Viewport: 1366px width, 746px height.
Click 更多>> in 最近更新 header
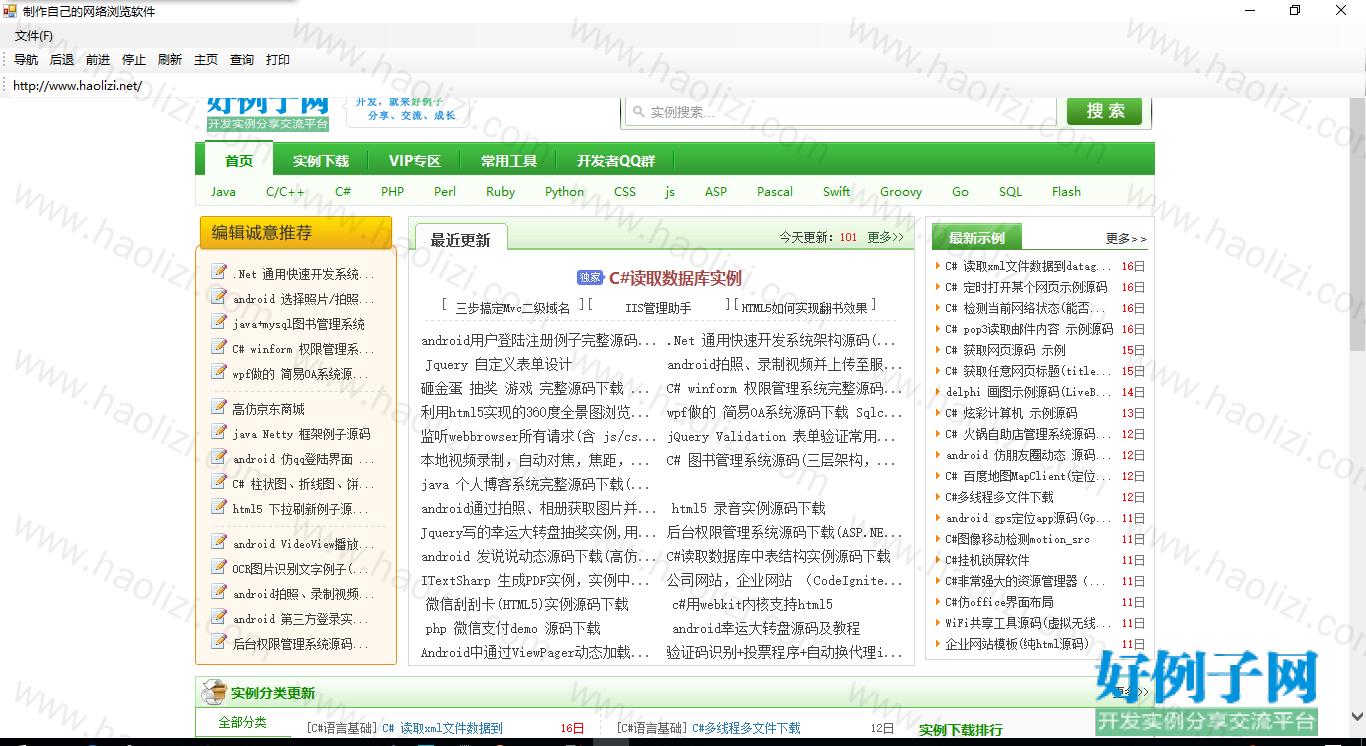coord(885,237)
